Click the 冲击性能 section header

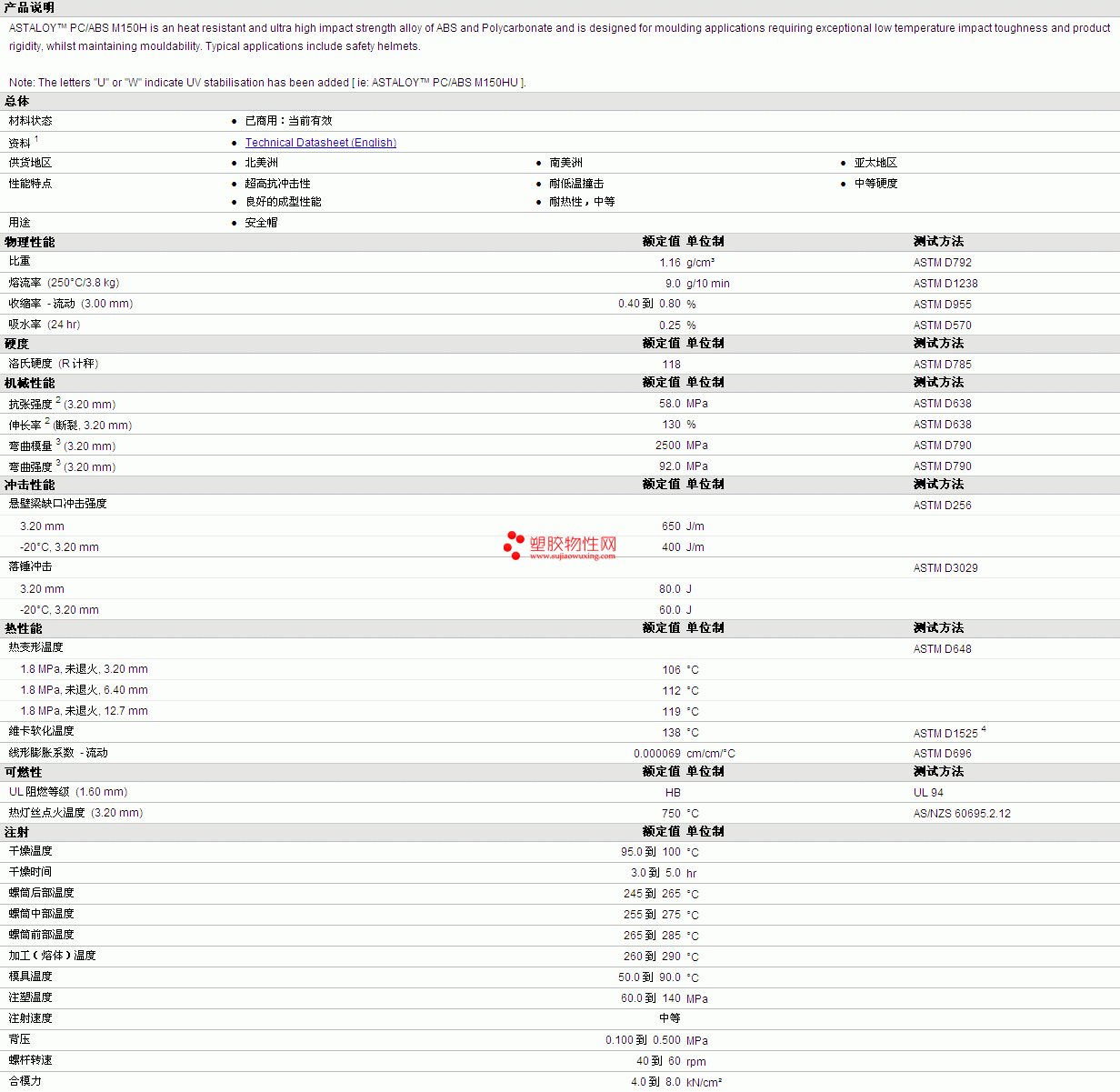click(30, 485)
